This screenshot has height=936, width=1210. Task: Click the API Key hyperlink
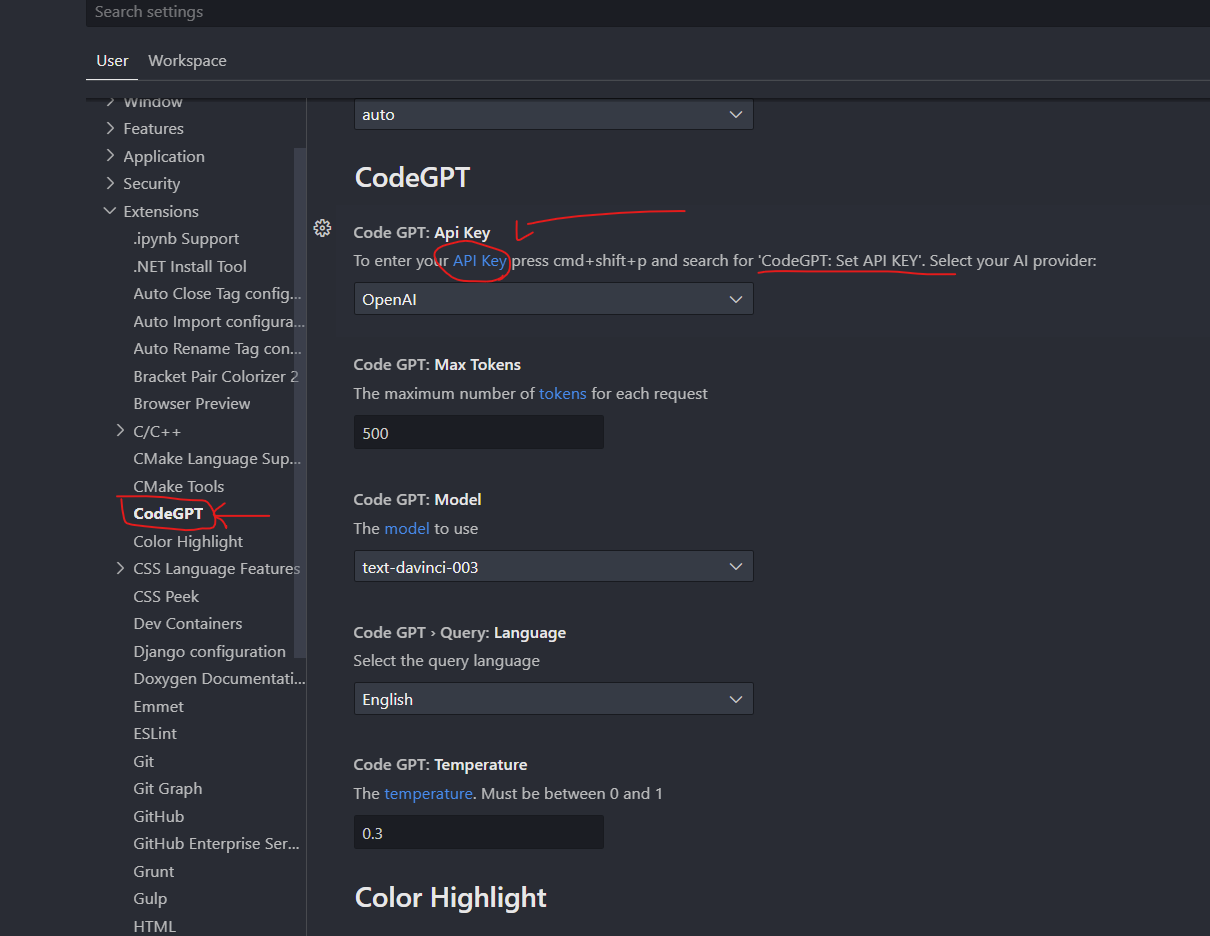pyautogui.click(x=480, y=260)
